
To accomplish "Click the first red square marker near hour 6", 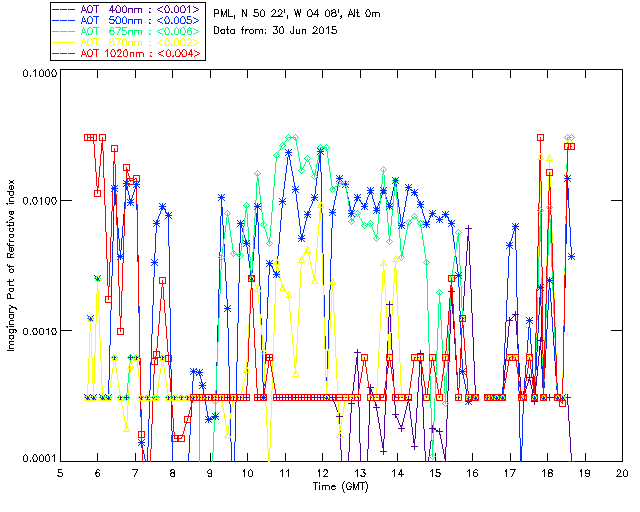I will pos(87,138).
